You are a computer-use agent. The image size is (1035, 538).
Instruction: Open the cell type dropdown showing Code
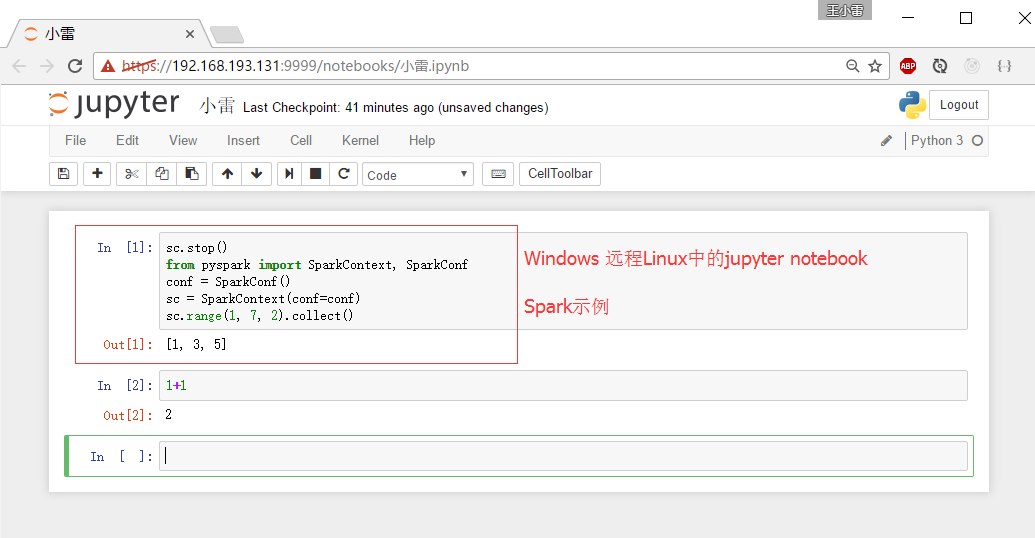[417, 174]
